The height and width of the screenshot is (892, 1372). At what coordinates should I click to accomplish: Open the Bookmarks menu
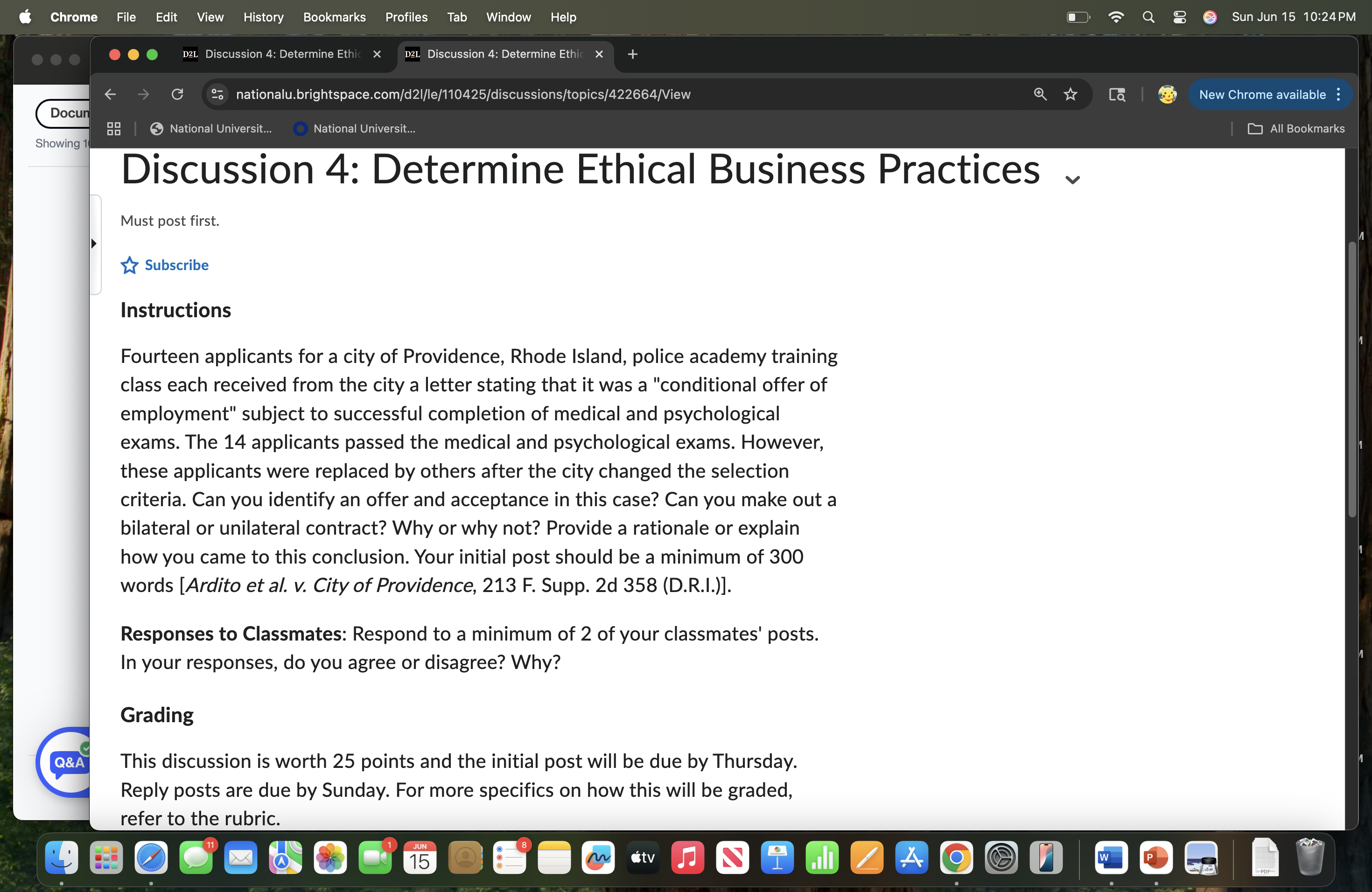coord(334,17)
